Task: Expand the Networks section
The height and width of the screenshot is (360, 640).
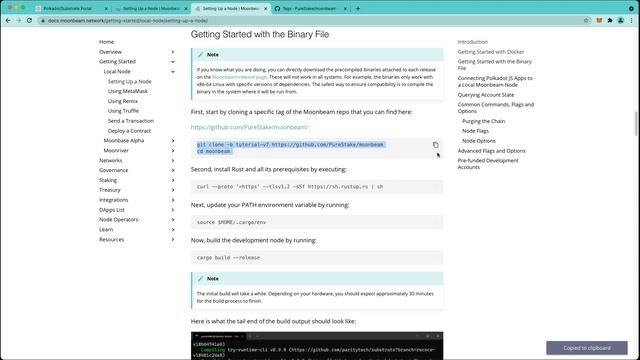Action: 173,160
